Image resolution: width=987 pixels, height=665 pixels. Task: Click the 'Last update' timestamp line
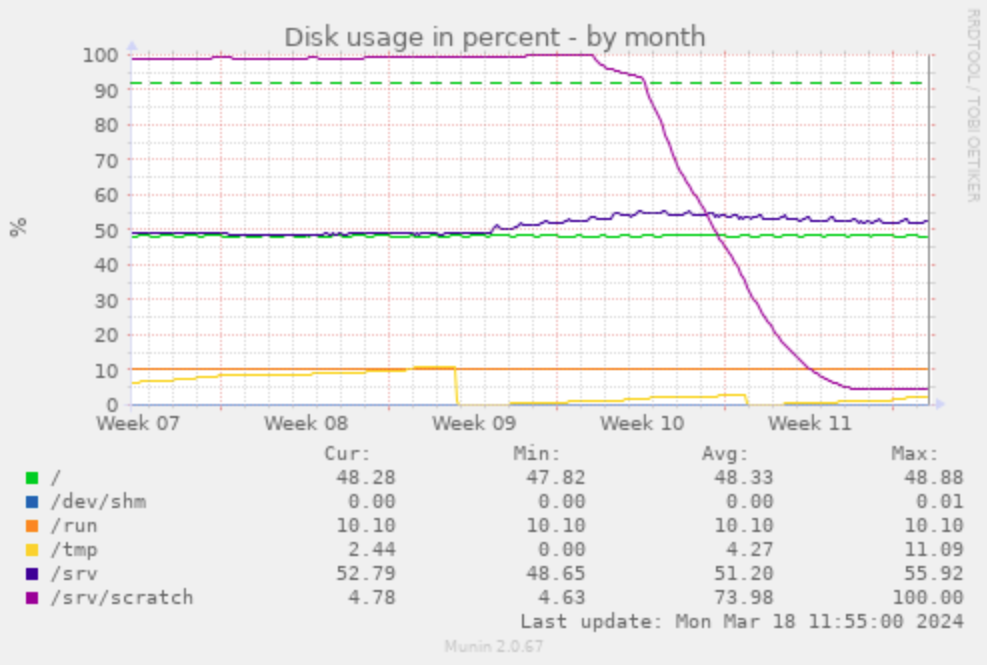click(x=741, y=622)
